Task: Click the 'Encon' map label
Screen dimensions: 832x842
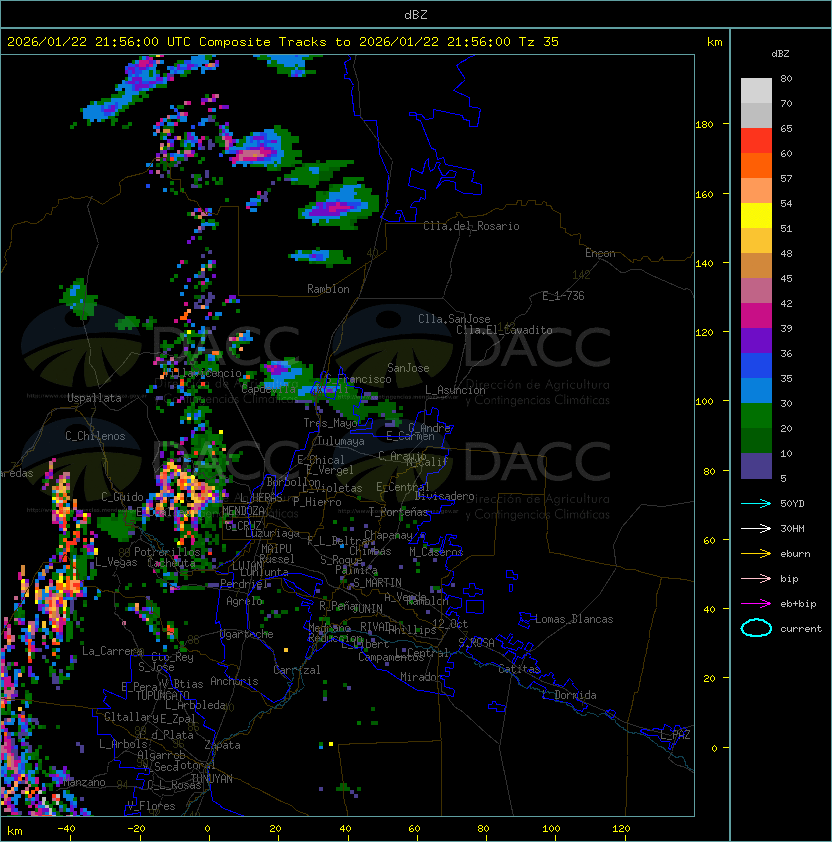Action: [600, 253]
